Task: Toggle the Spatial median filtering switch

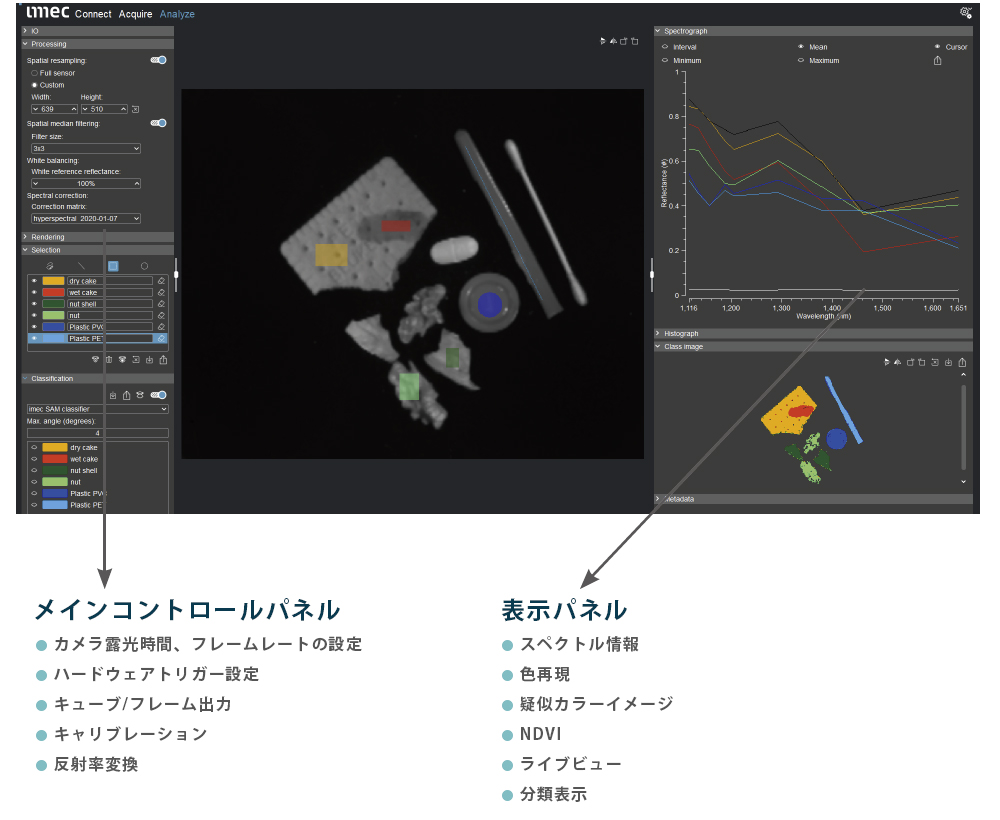Action: point(158,123)
